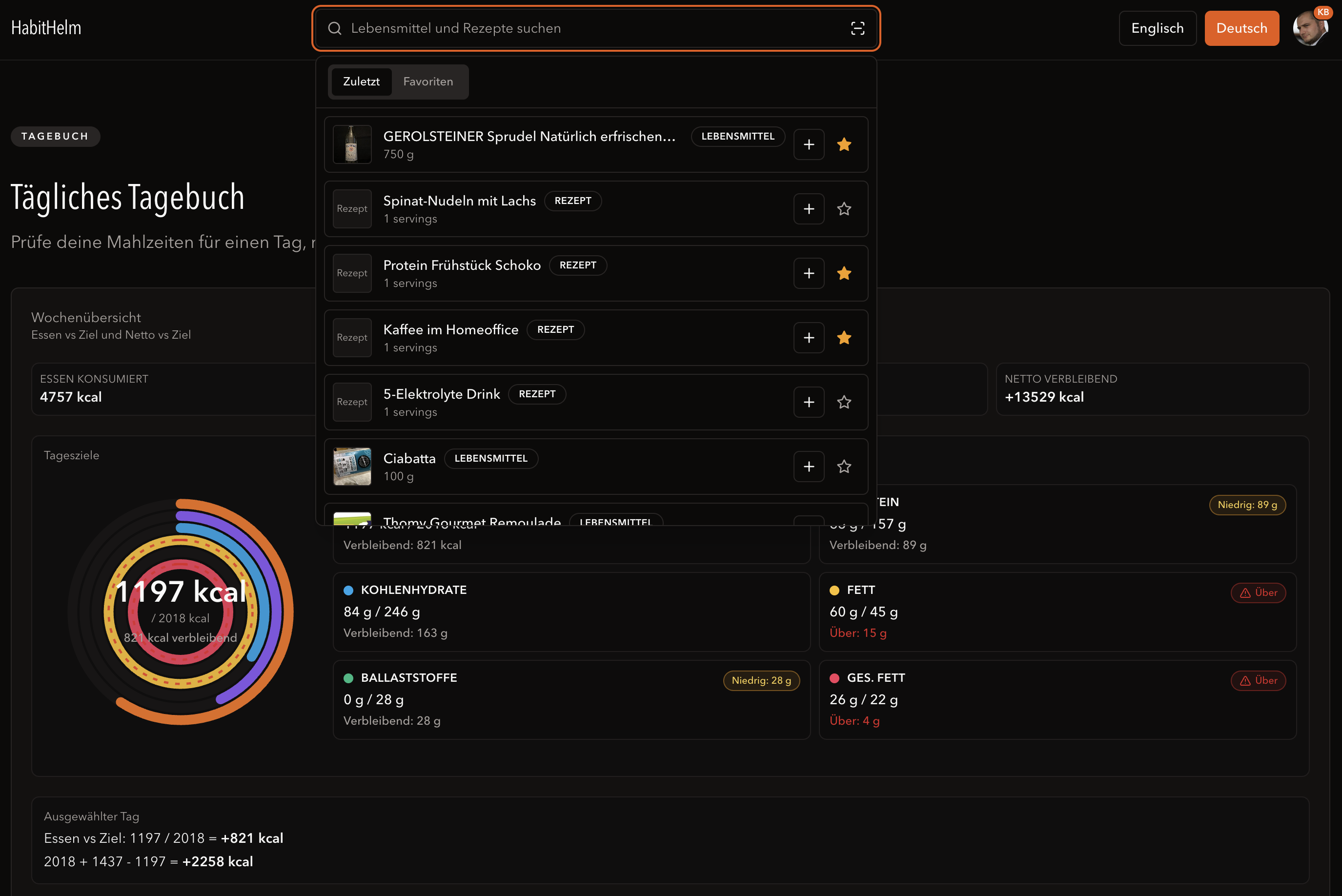
Task: Remove Kaffee im Homeoffice from favorites
Action: 844,338
